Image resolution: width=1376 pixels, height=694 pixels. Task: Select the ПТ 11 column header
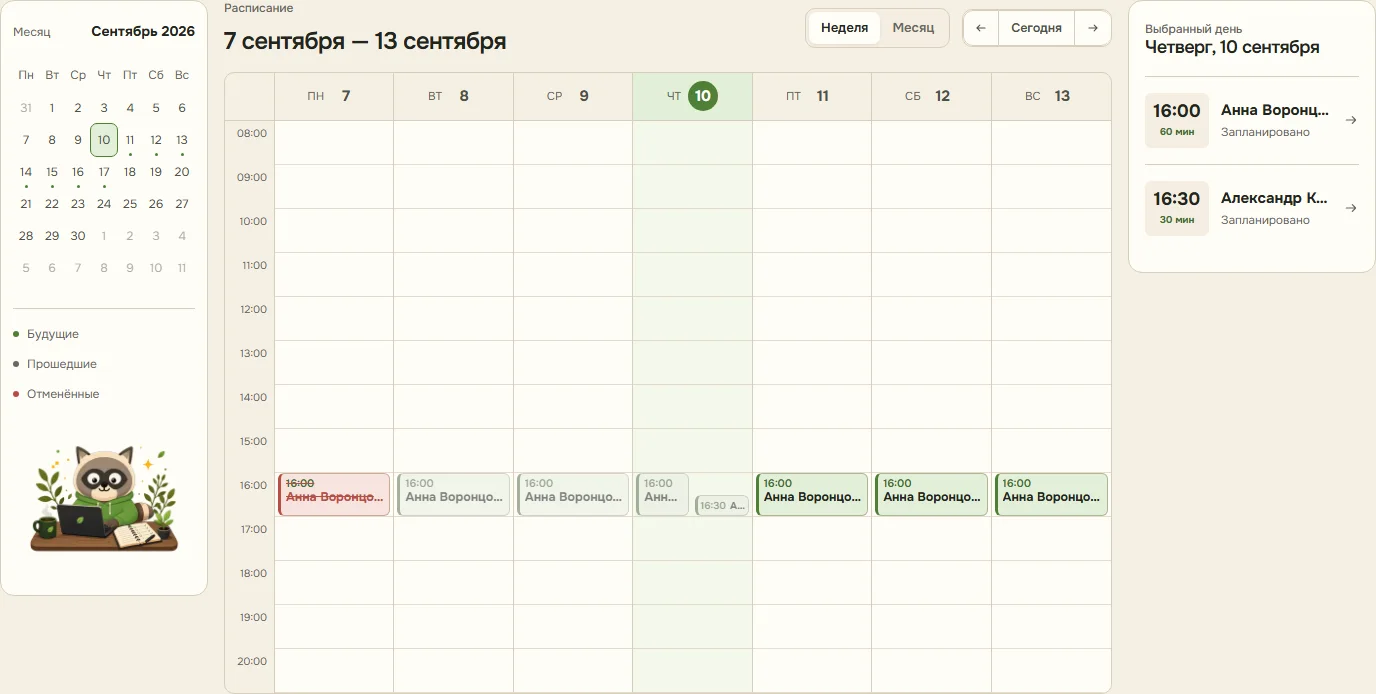(812, 96)
